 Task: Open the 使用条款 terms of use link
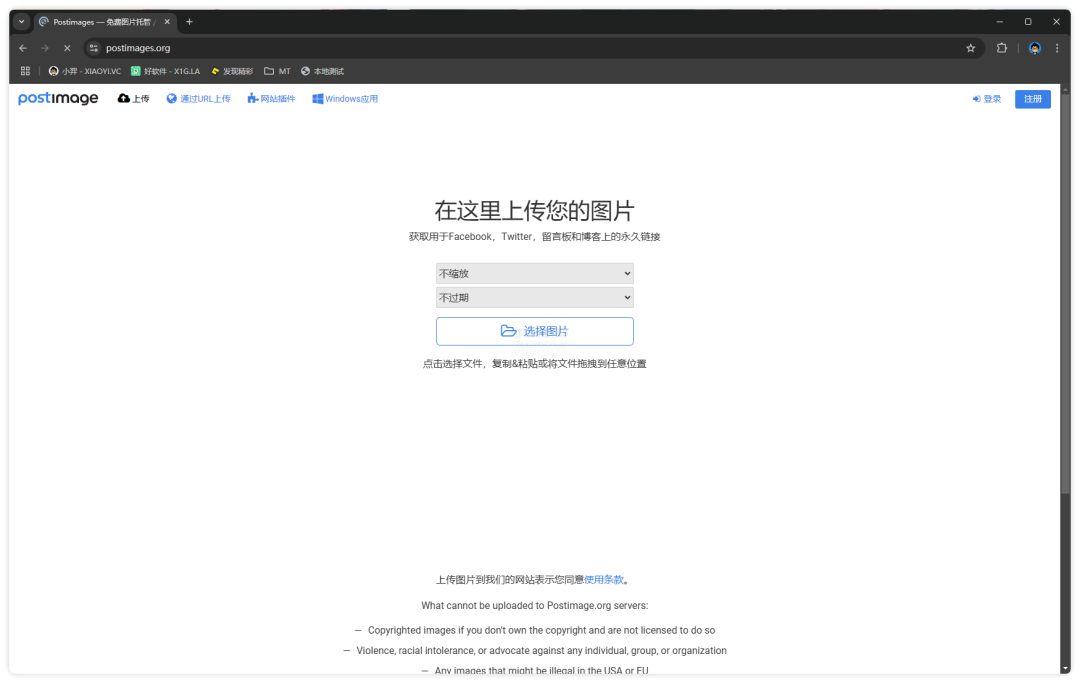603,580
